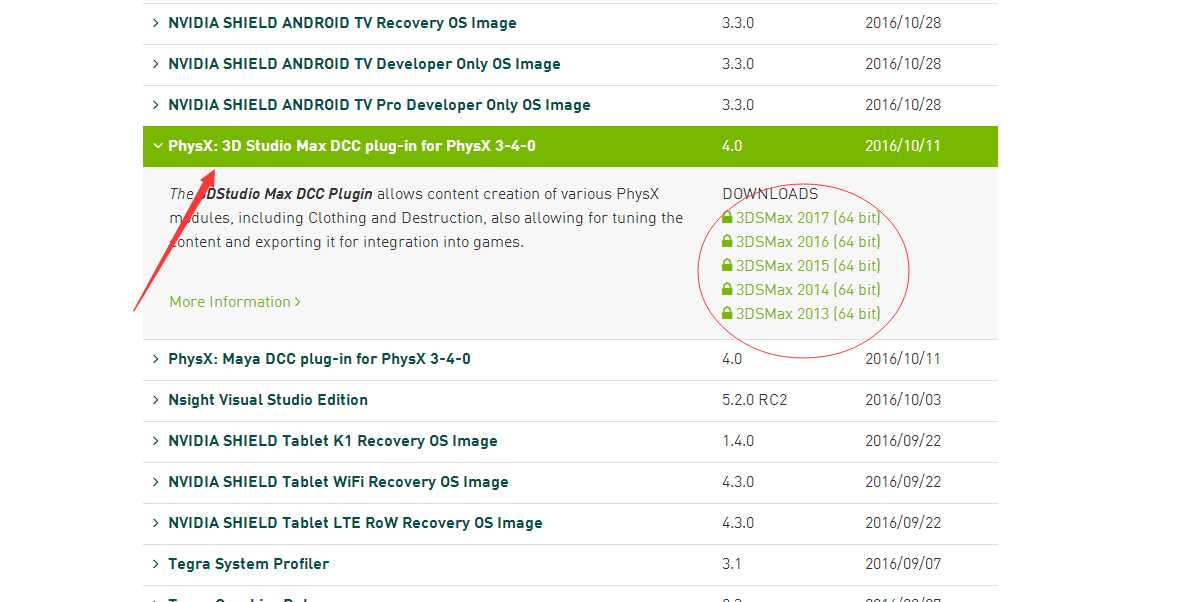Click lock icon beside 3DSMax 2013

pyautogui.click(x=727, y=313)
